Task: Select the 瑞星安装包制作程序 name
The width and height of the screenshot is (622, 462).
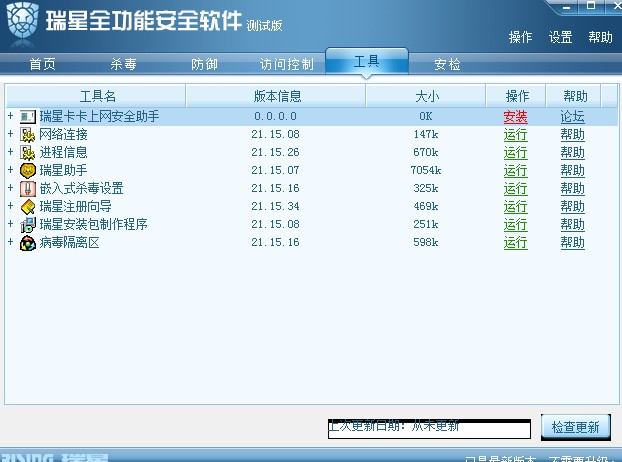Action: pyautogui.click(x=93, y=224)
